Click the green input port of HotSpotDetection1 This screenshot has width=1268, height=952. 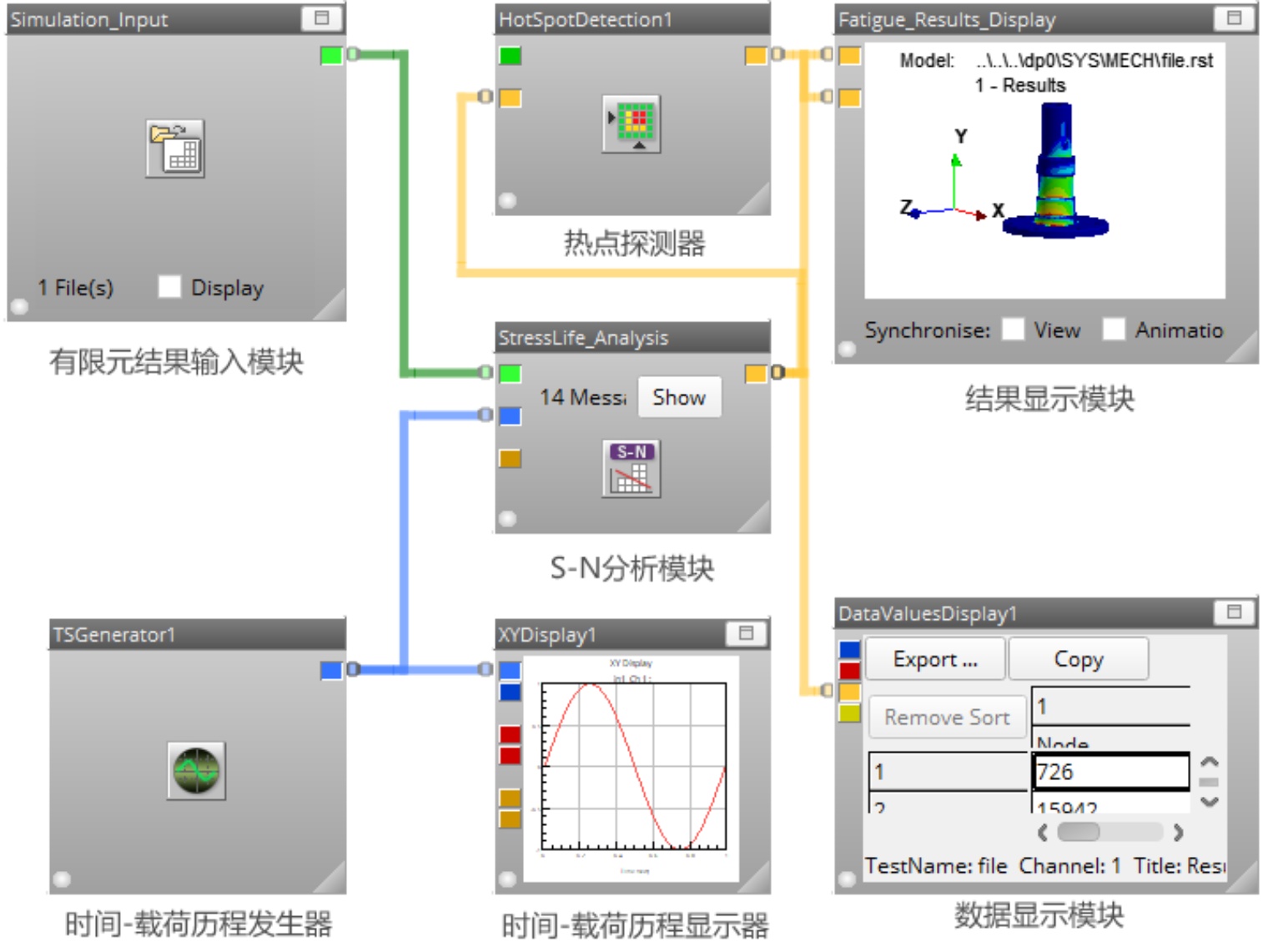click(x=510, y=56)
